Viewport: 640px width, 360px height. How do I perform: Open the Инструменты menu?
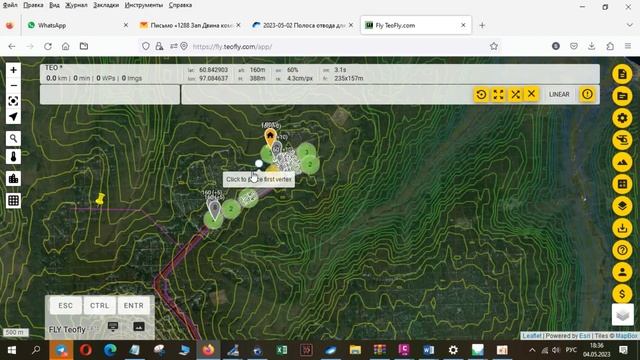point(144,5)
